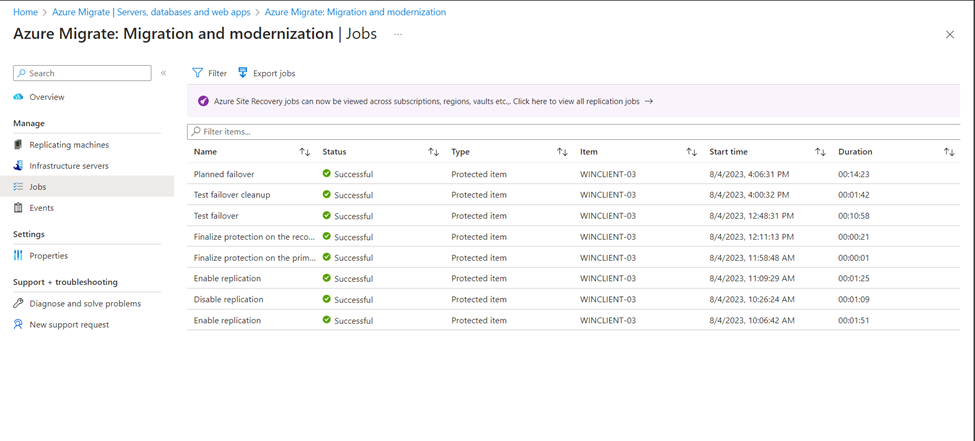Click Protected item in Disable replication row
This screenshot has height=441, width=975.
479,299
